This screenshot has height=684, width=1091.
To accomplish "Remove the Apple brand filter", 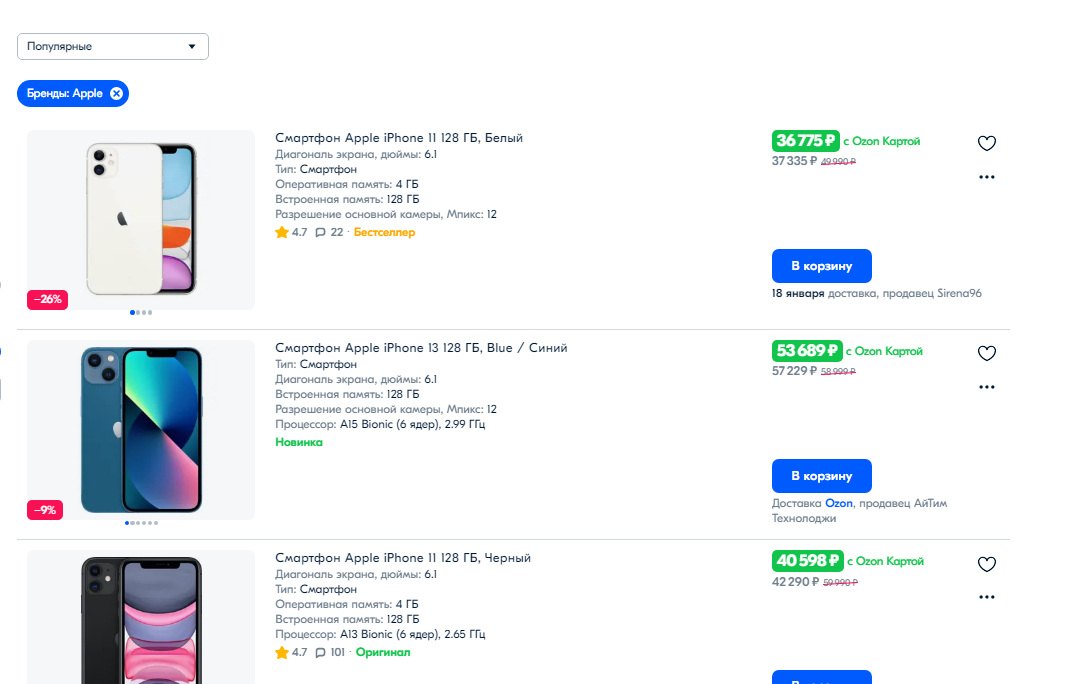I will coord(117,93).
